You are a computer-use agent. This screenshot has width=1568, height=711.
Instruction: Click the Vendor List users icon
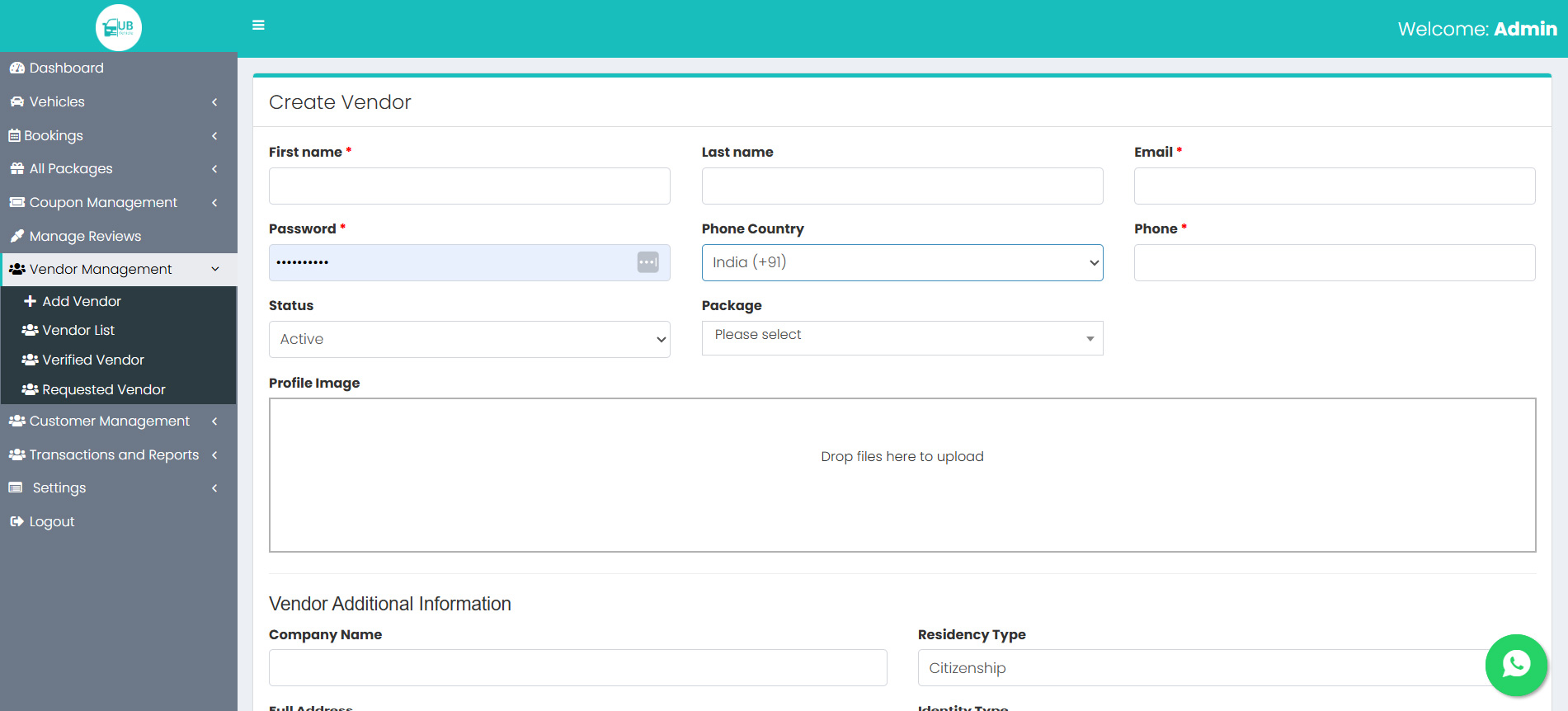click(31, 330)
